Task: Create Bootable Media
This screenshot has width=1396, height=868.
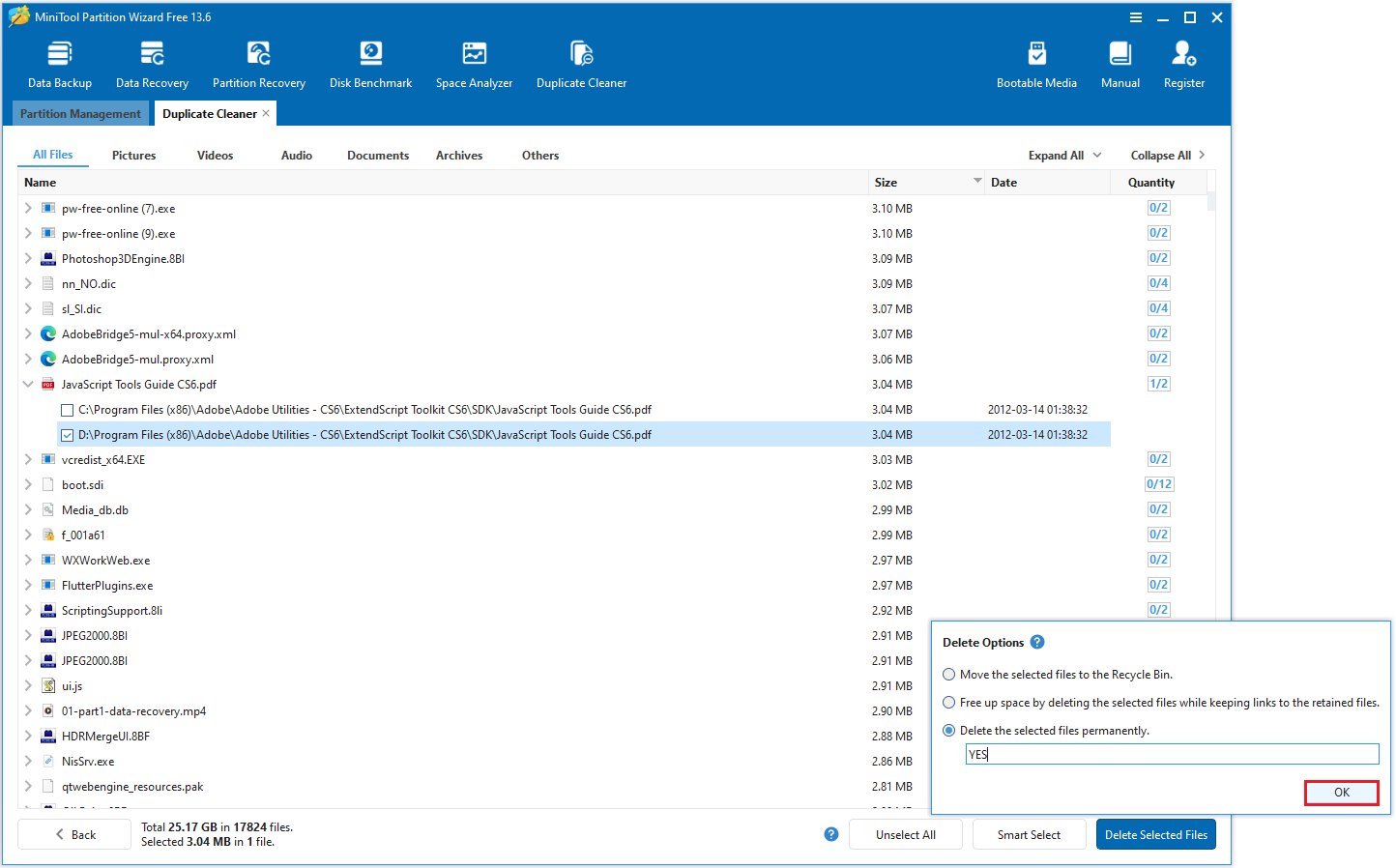Action: pyautogui.click(x=1036, y=63)
